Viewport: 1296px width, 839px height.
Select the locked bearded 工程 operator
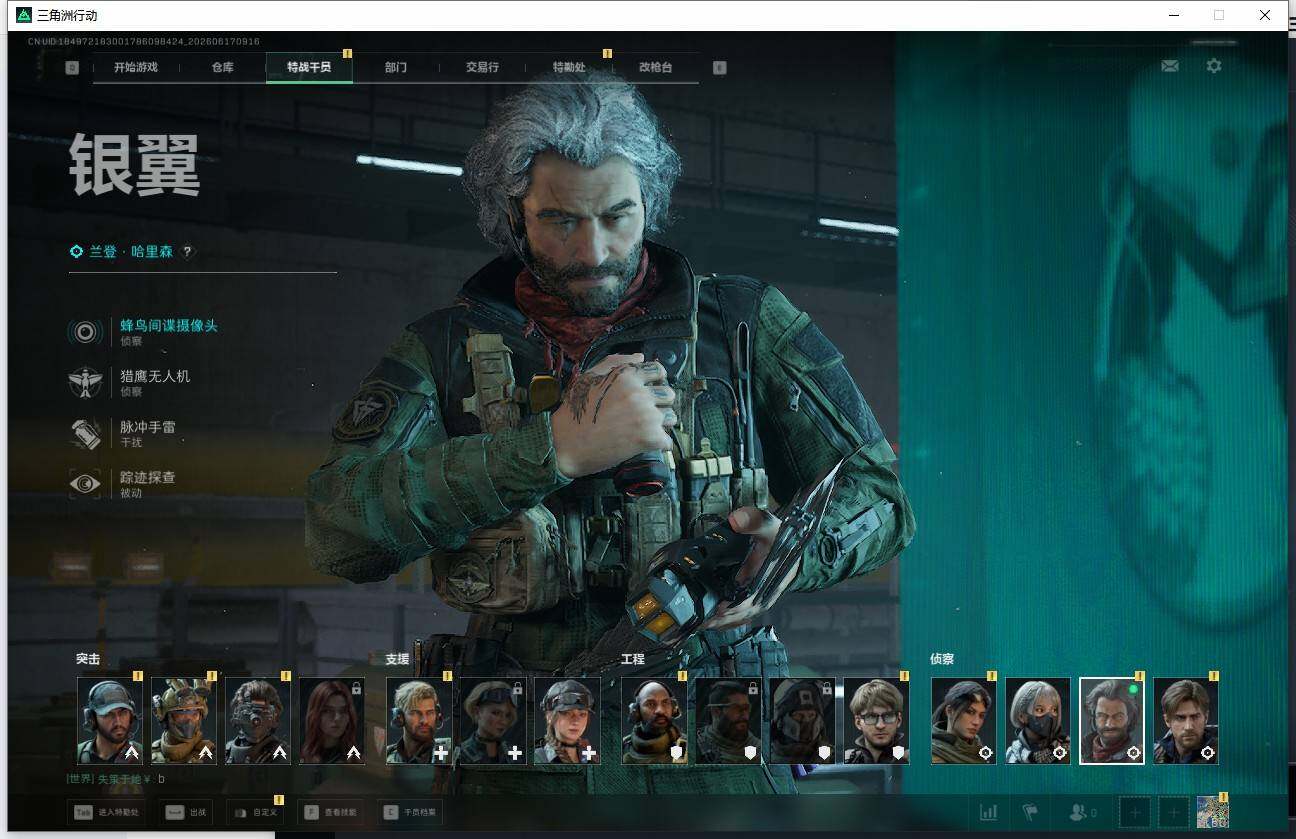[728, 721]
